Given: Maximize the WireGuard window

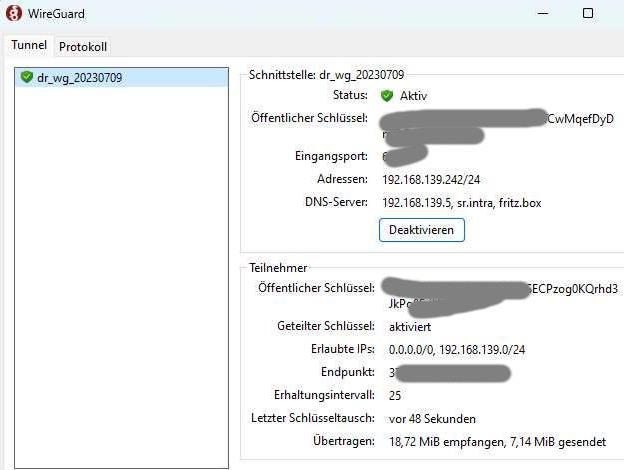Looking at the screenshot, I should click(588, 14).
